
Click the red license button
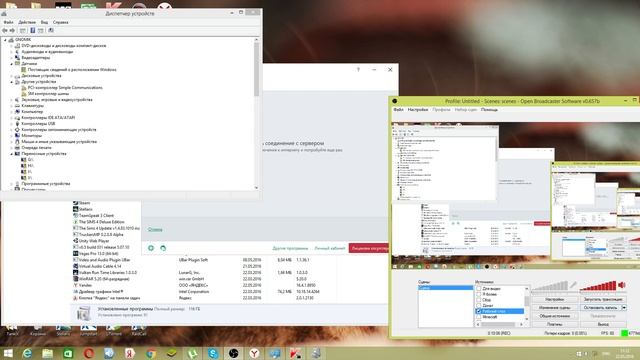tap(369, 248)
